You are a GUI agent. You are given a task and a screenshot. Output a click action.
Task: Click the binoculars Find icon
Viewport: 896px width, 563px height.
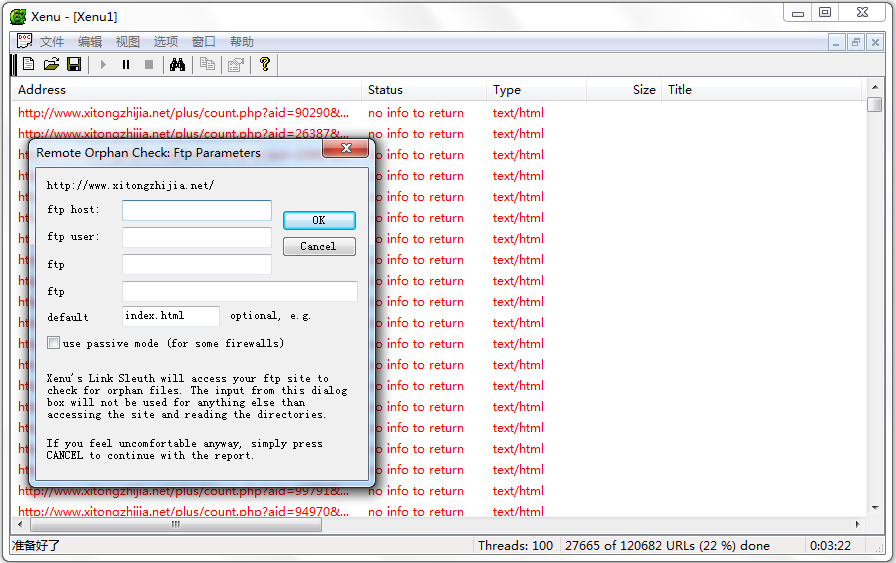pyautogui.click(x=177, y=65)
